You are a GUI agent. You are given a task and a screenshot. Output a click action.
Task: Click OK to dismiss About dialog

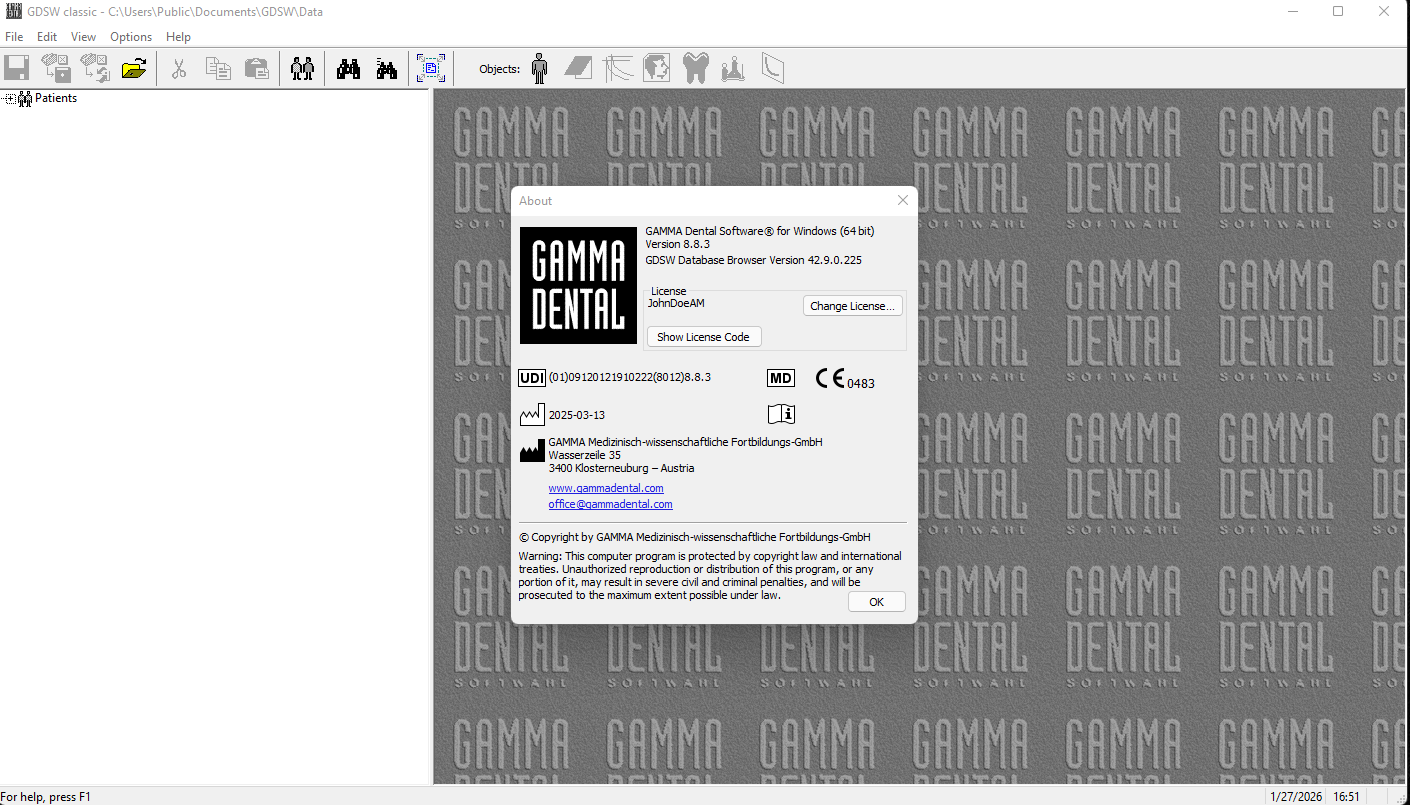(x=876, y=602)
